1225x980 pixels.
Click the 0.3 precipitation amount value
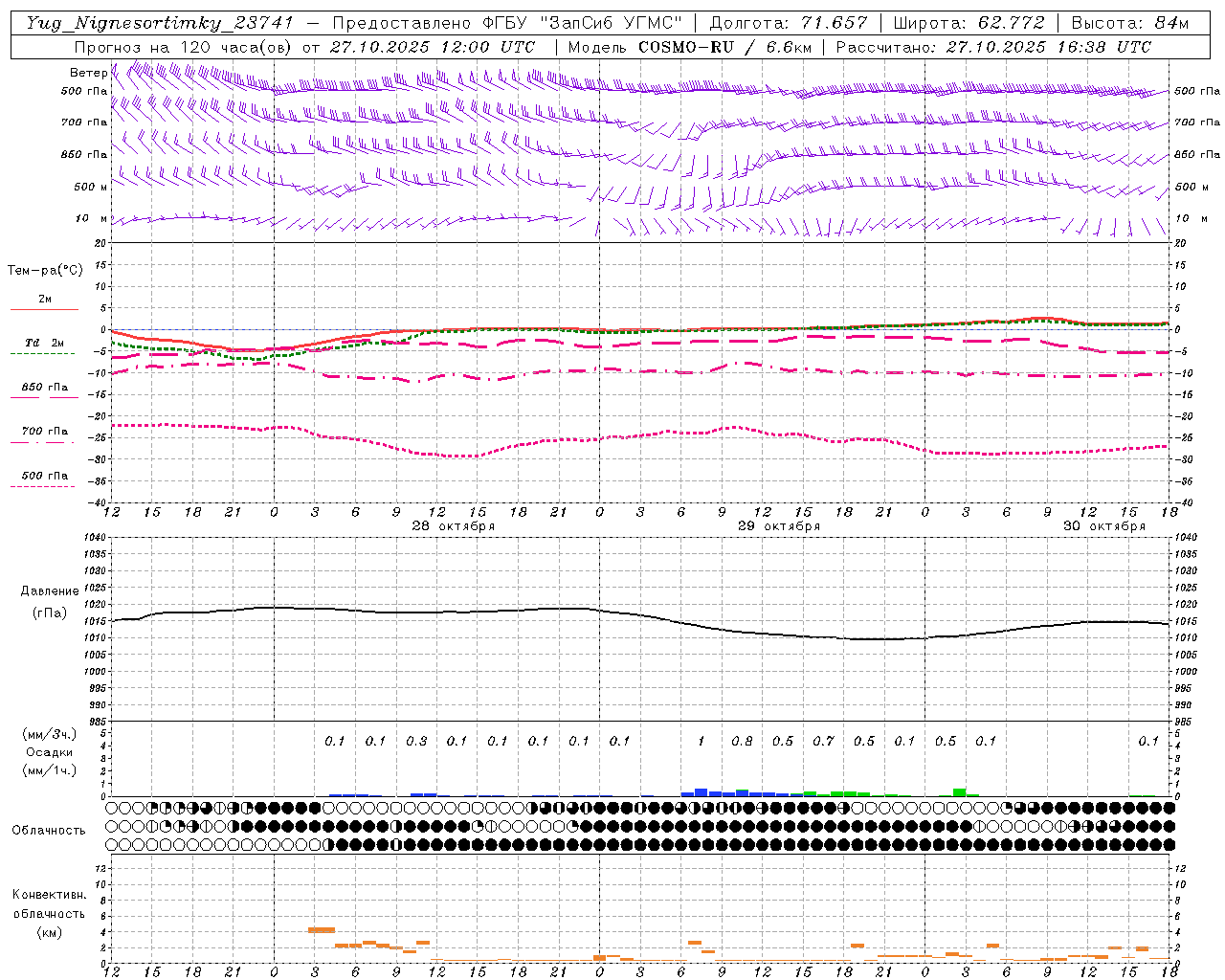pos(416,741)
